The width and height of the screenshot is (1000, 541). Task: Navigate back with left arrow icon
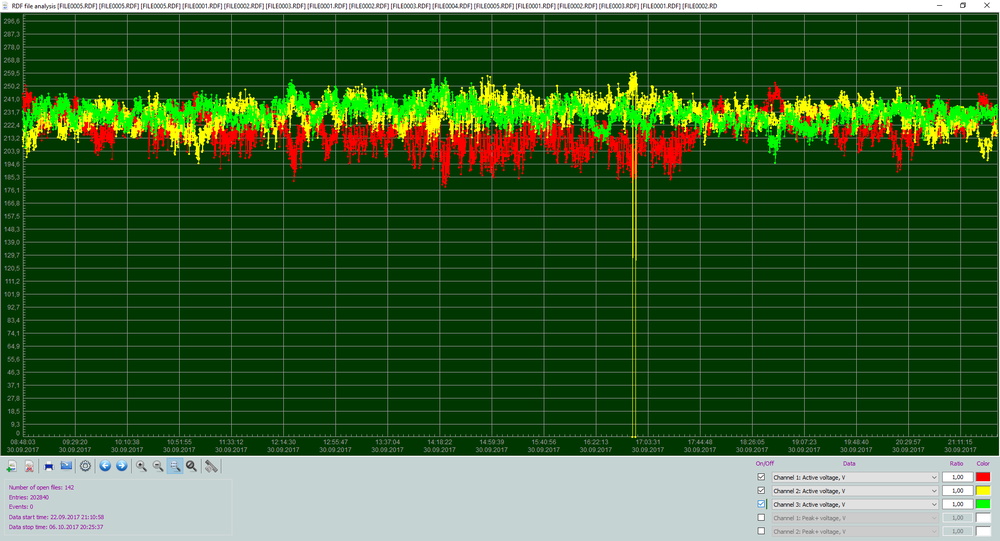(x=104, y=466)
